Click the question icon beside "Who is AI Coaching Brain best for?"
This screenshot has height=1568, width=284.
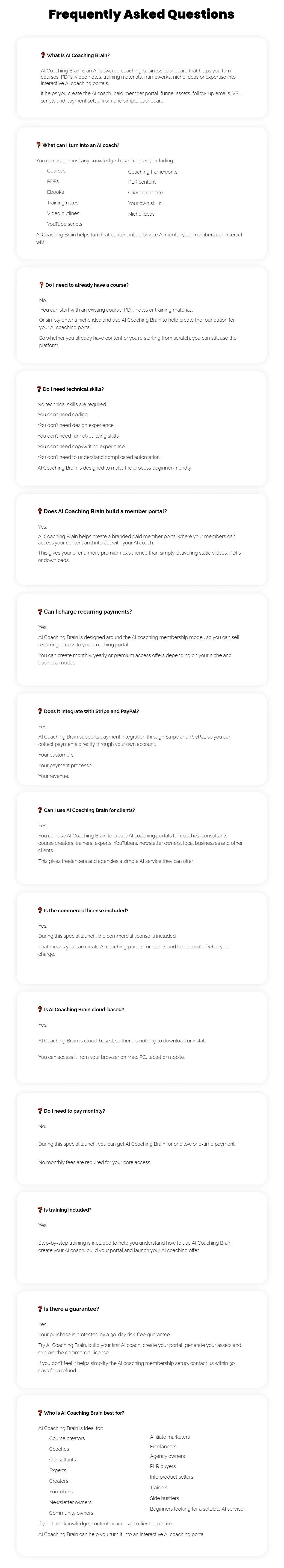(40, 1412)
